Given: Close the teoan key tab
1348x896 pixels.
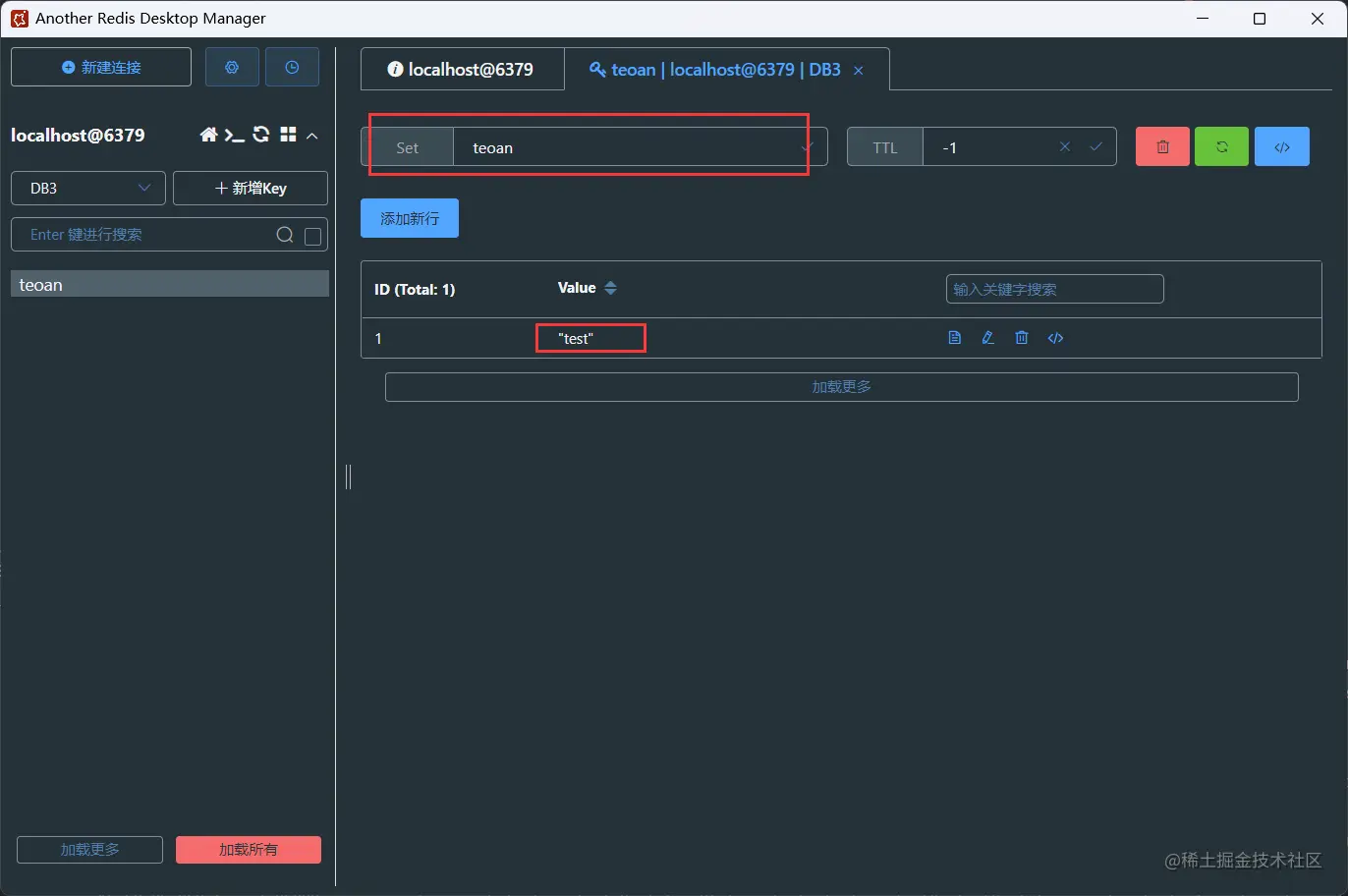Looking at the screenshot, I should 858,71.
